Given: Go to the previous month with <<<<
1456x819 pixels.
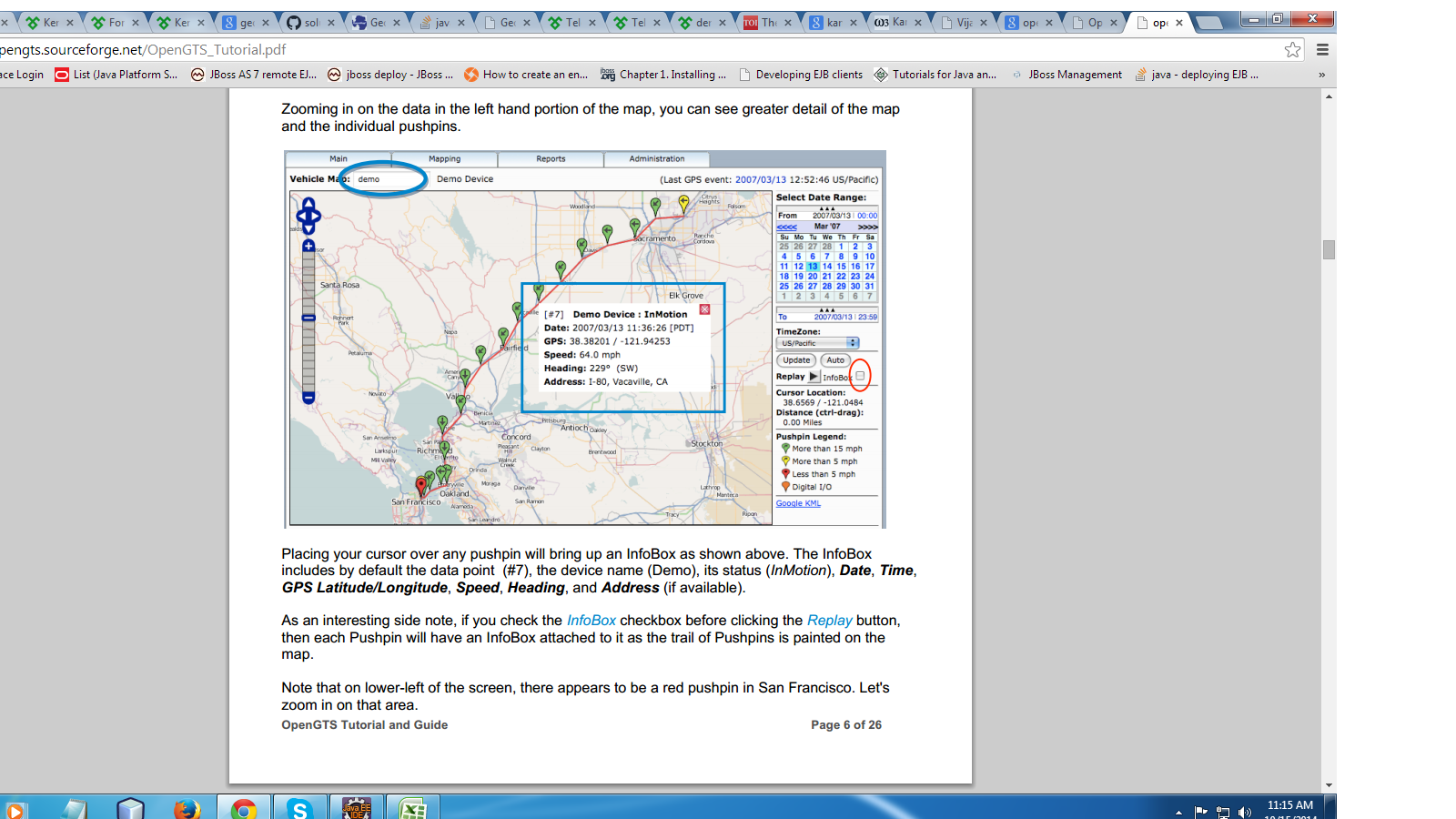Looking at the screenshot, I should [x=787, y=227].
